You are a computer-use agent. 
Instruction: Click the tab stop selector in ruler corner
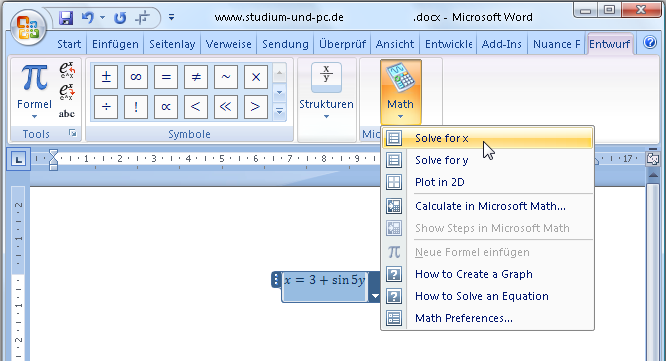[x=18, y=160]
